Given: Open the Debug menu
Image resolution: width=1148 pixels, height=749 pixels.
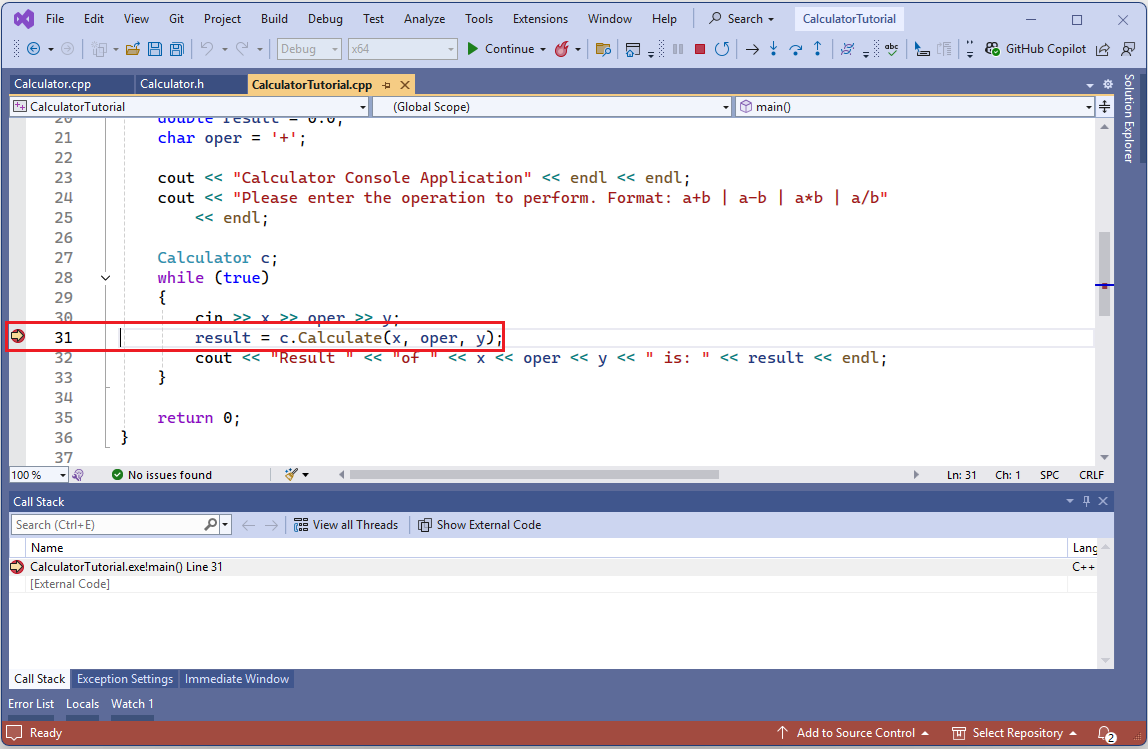Looking at the screenshot, I should (325, 18).
